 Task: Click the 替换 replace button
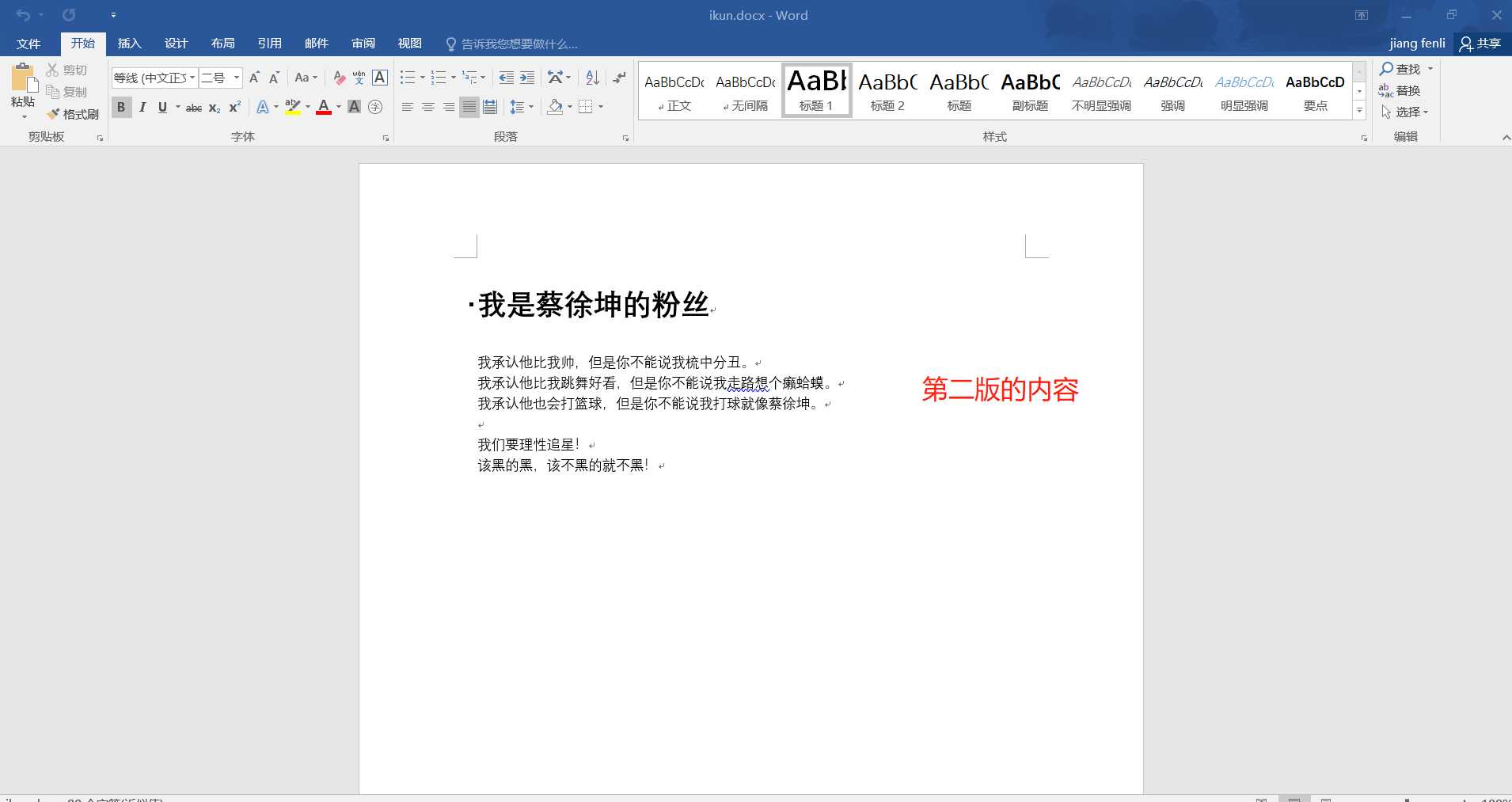coord(1400,91)
